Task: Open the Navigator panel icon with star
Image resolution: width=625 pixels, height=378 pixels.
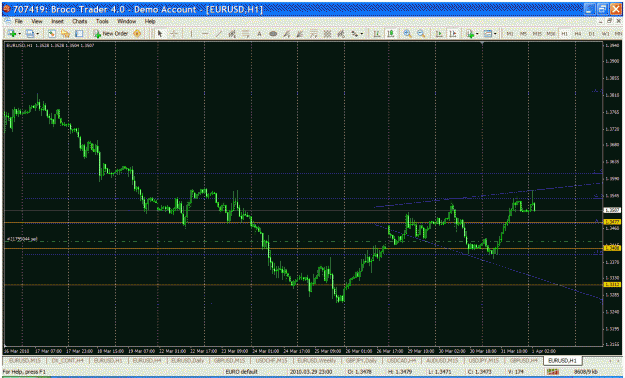Action: [65, 34]
